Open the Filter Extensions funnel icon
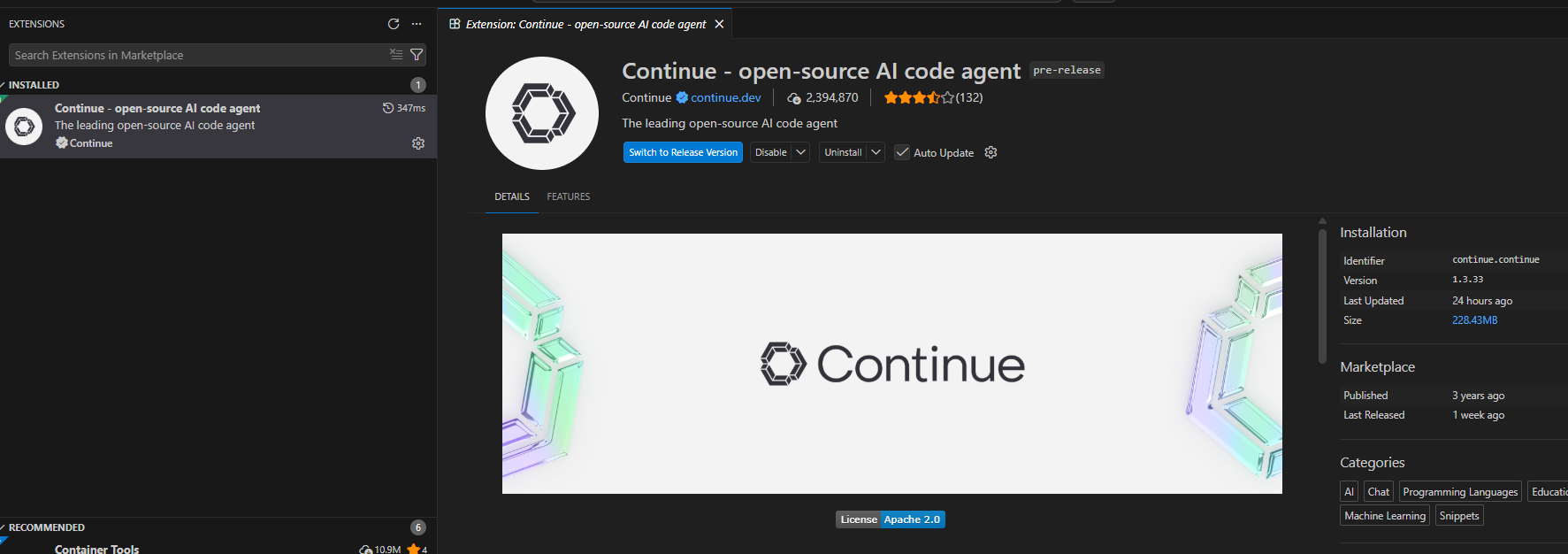Viewport: 1568px width, 554px height. [x=417, y=55]
